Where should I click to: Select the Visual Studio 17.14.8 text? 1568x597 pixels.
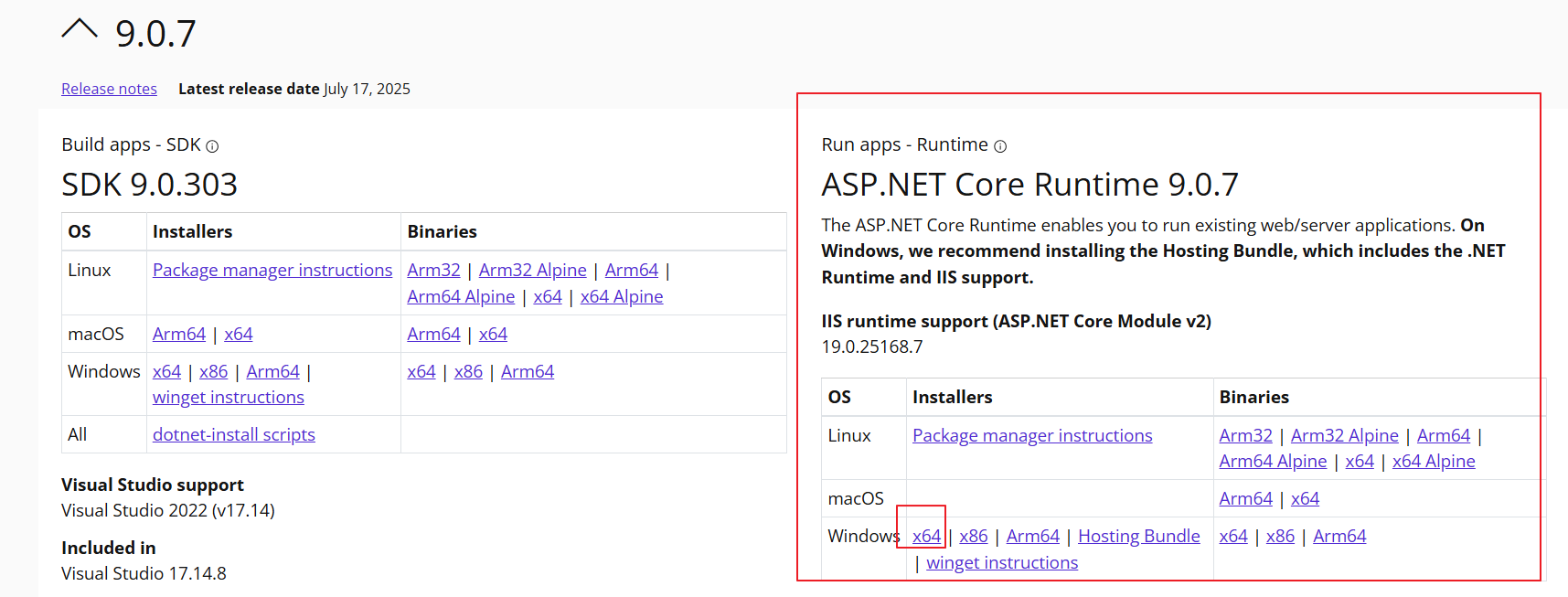click(x=144, y=573)
